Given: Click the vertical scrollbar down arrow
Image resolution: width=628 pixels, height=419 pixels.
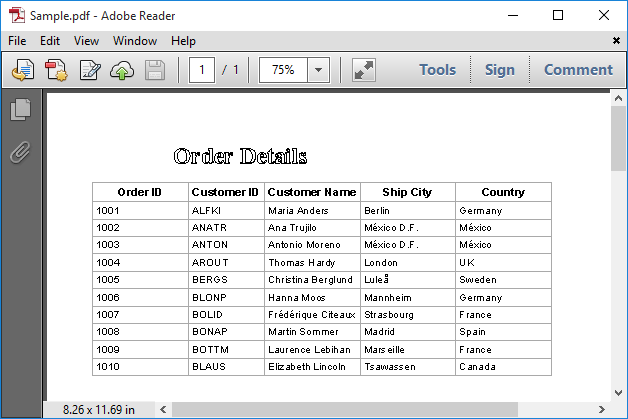Looking at the screenshot, I should [x=618, y=393].
